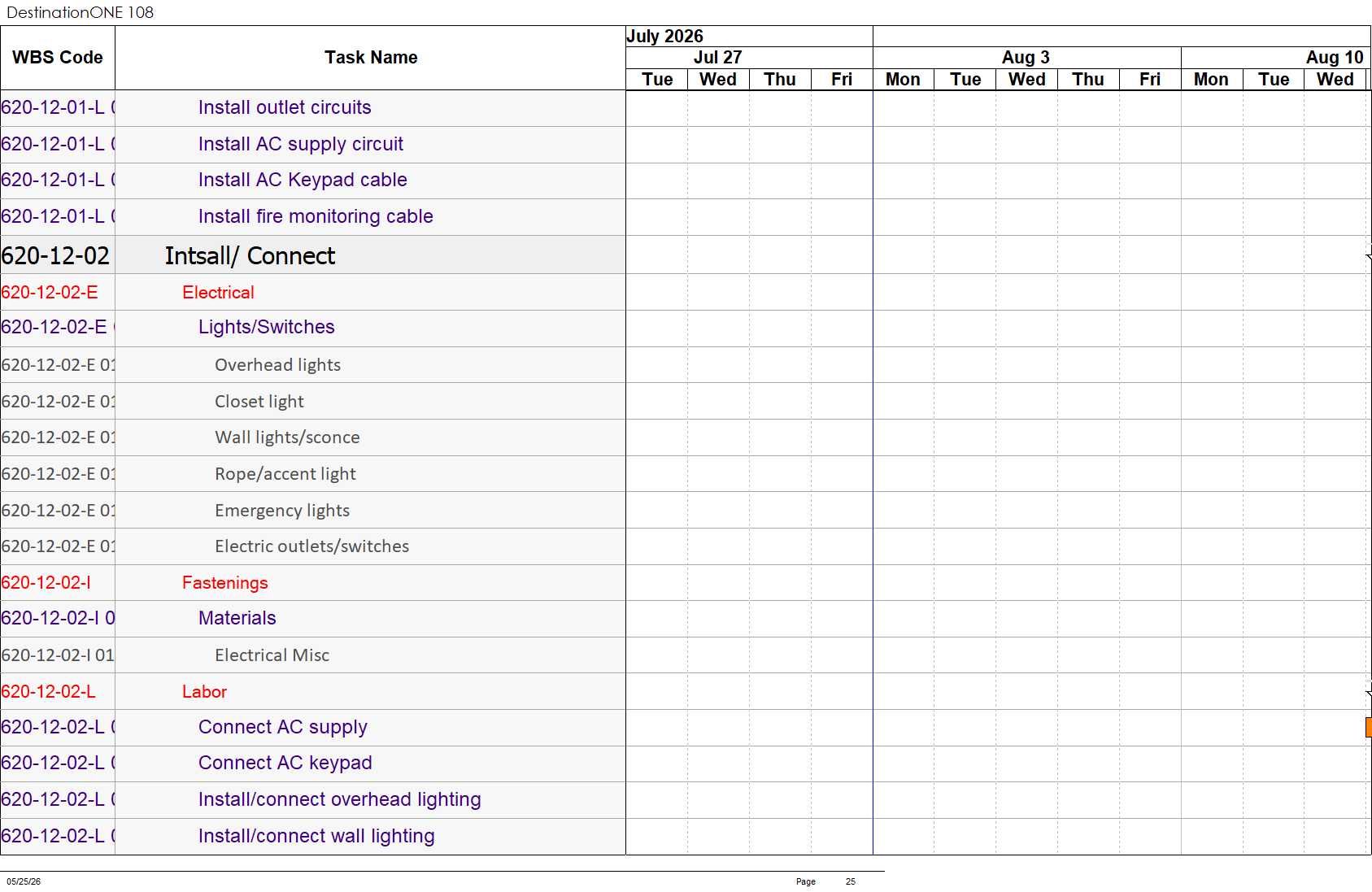Click the Aug 10 week header

[x=1334, y=57]
